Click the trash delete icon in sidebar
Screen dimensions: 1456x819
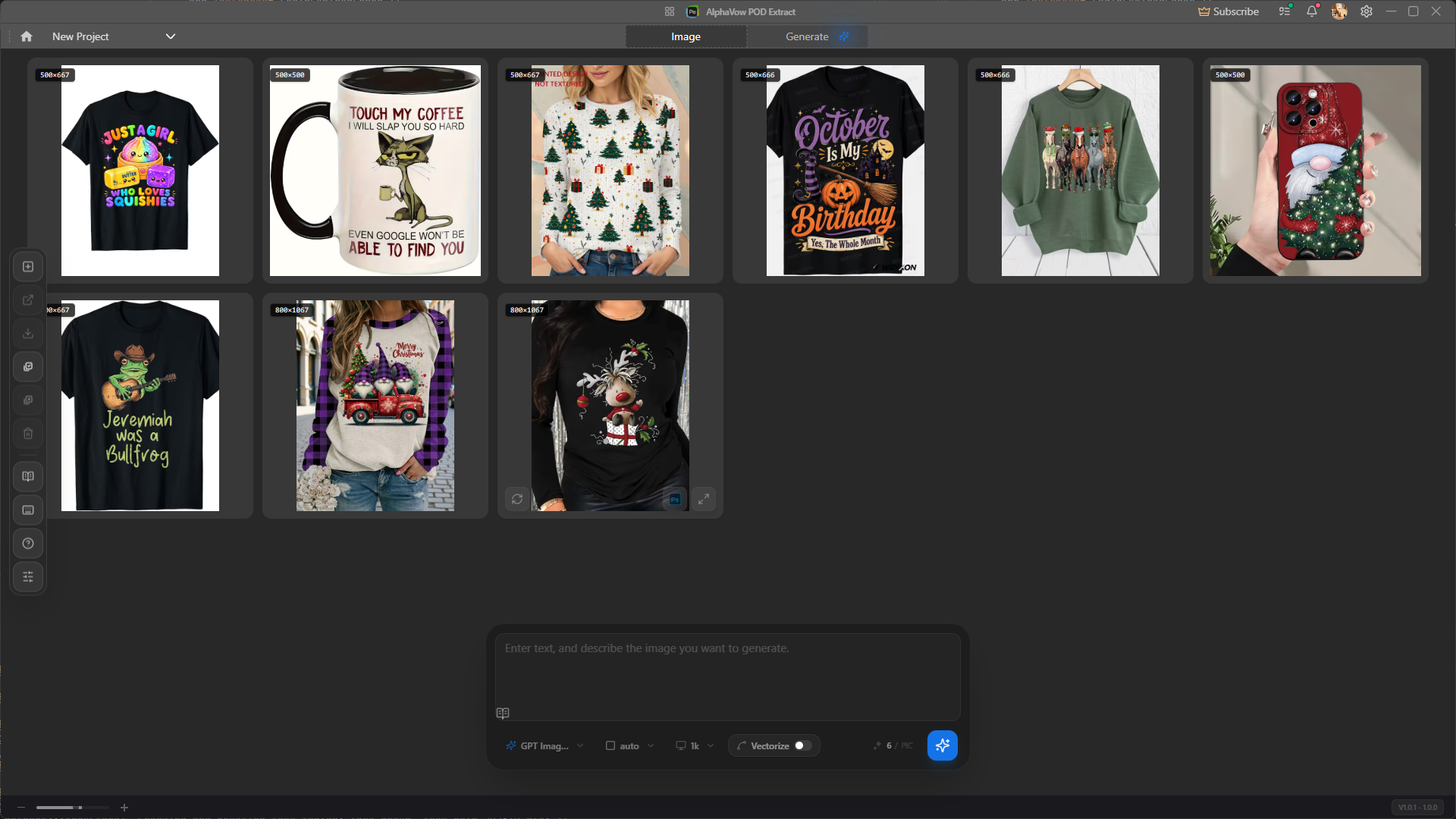point(28,434)
